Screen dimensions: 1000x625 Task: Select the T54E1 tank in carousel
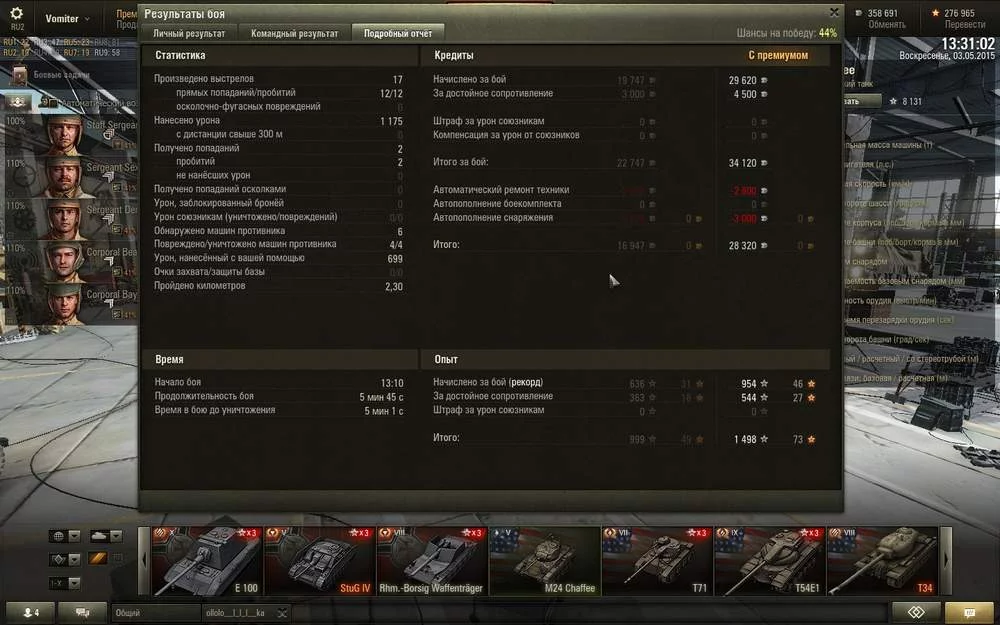point(769,561)
